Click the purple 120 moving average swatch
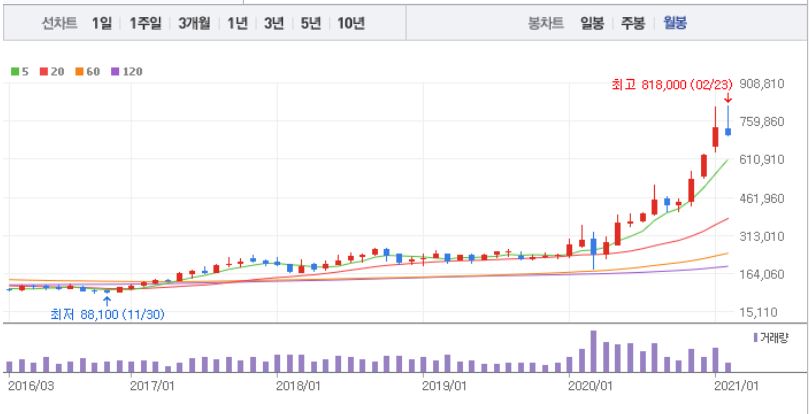This screenshot has height=414, width=811. coord(115,71)
